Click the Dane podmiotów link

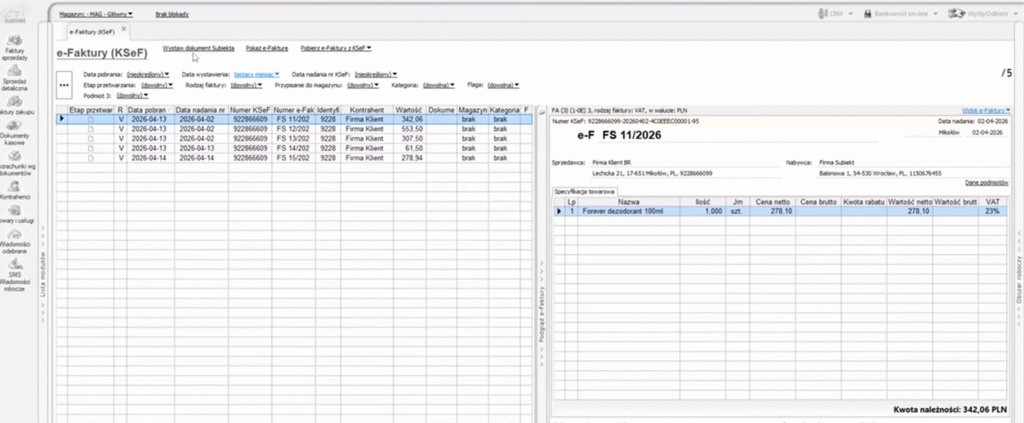[x=984, y=182]
